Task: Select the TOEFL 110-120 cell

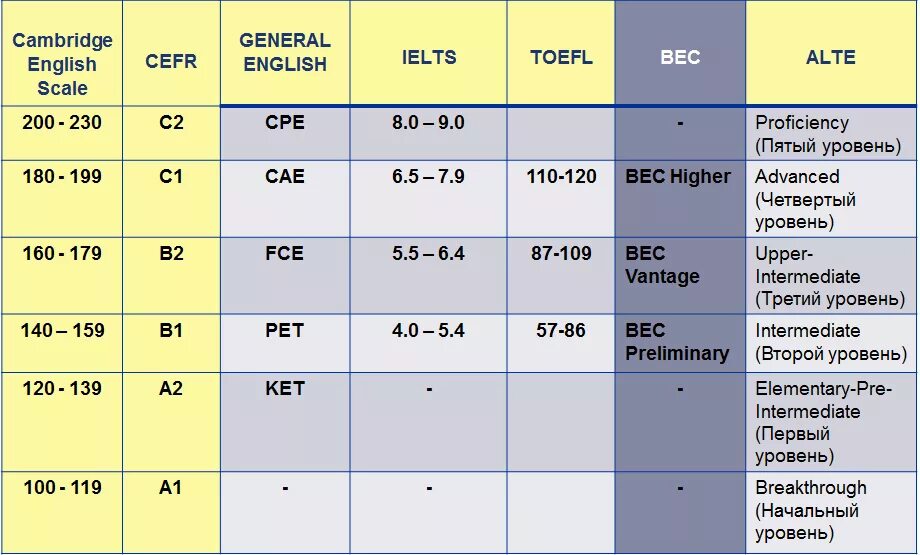Action: coord(561,177)
